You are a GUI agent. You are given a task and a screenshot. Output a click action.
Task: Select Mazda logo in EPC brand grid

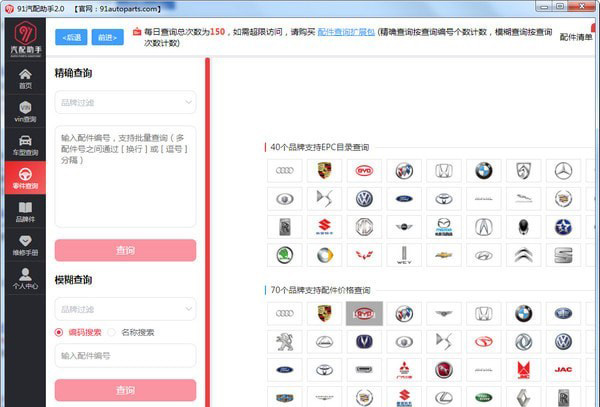tap(444, 227)
